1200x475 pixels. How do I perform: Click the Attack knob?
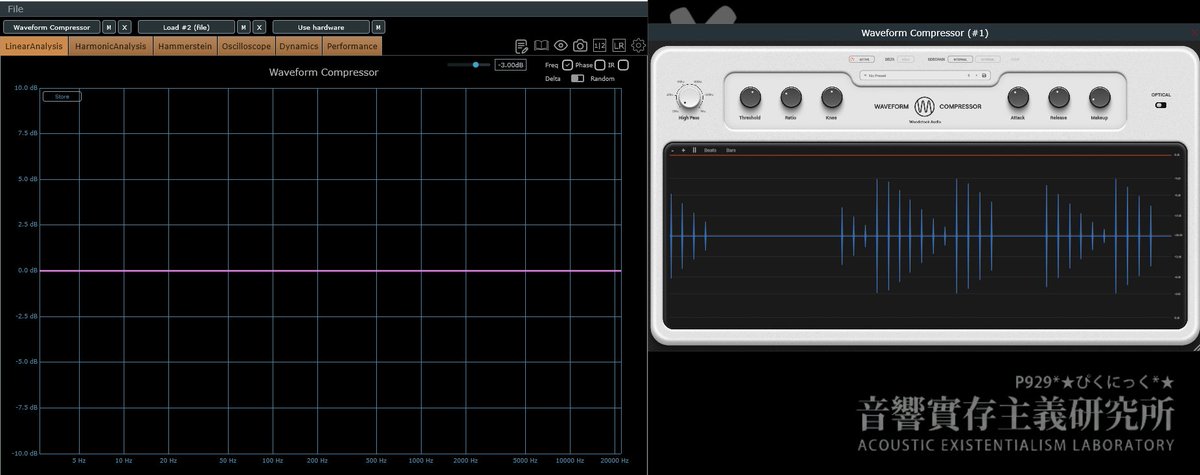pyautogui.click(x=1018, y=97)
